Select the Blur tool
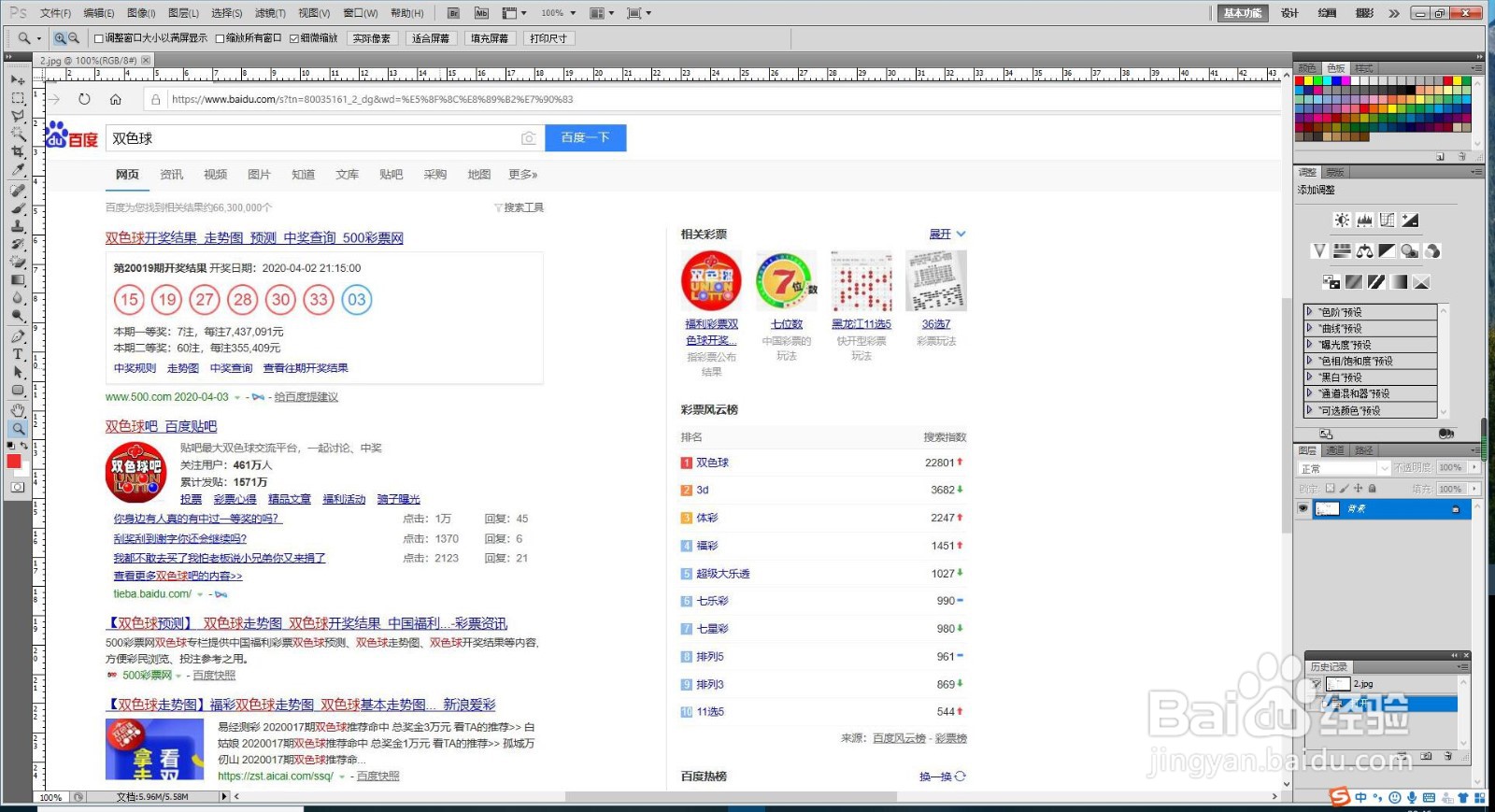 click(17, 298)
